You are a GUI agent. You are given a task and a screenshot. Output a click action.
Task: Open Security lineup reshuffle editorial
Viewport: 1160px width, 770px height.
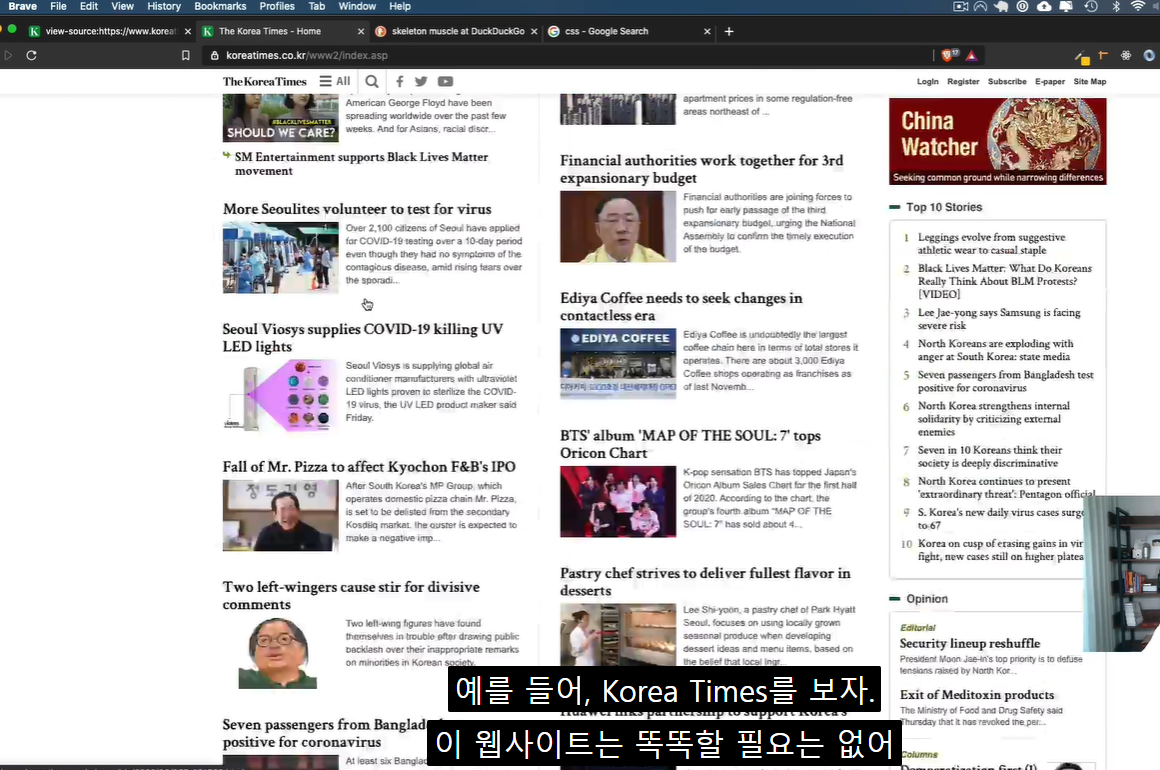[x=970, y=644]
